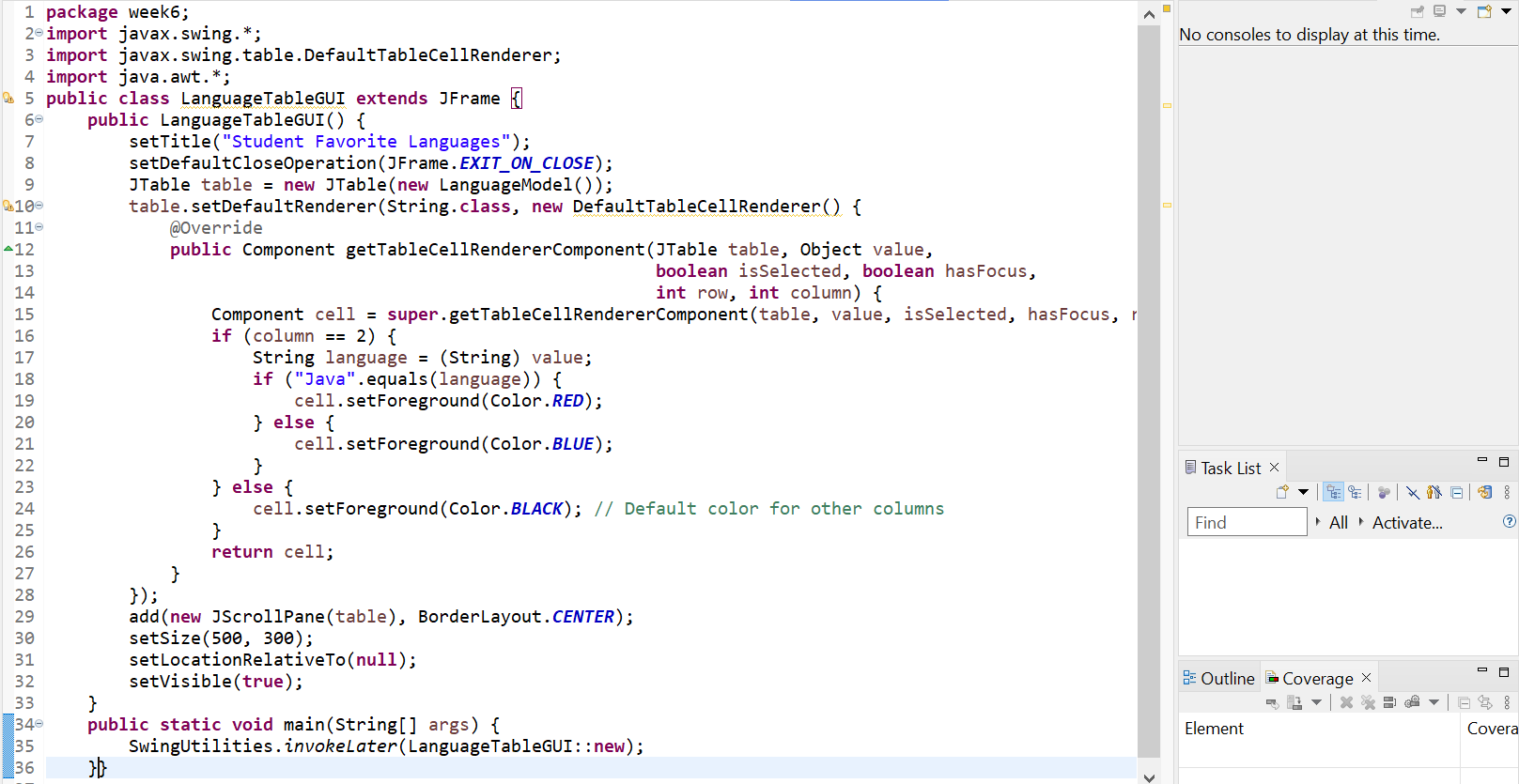Close the Task List tab

(x=1274, y=467)
